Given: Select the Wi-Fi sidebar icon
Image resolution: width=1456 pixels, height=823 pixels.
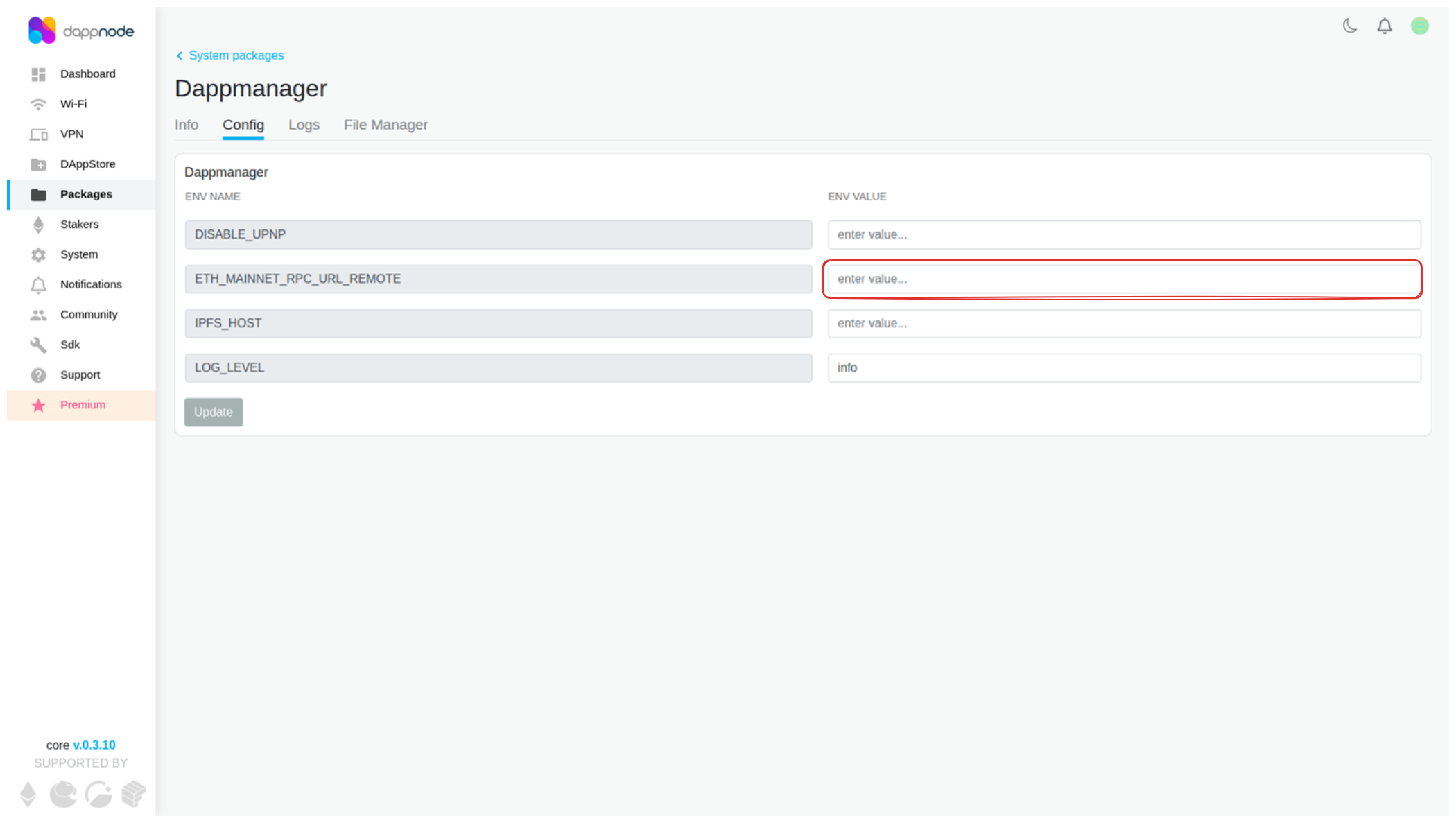Looking at the screenshot, I should point(40,103).
